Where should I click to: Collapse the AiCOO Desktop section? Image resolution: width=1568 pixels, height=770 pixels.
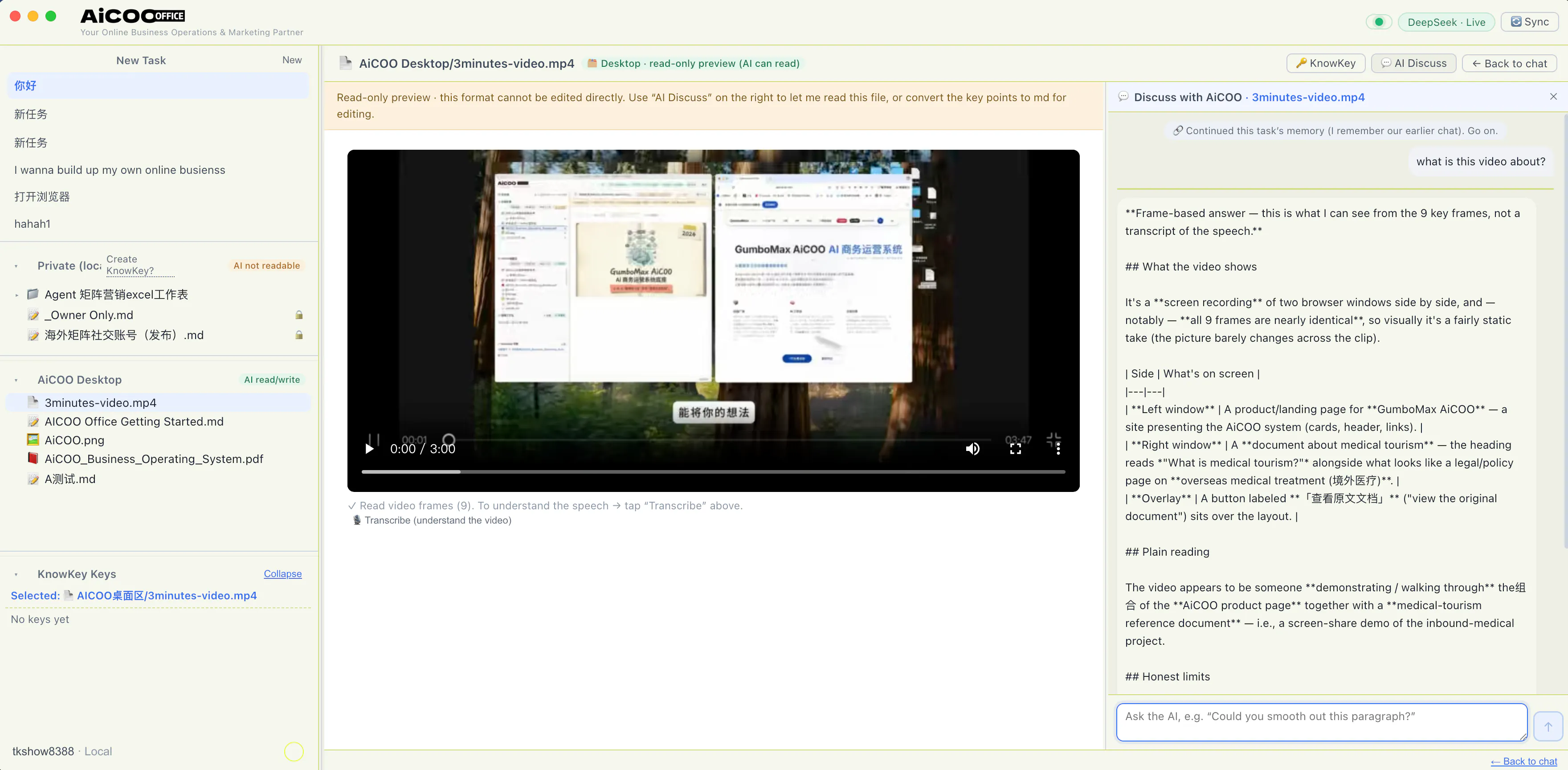tap(16, 381)
